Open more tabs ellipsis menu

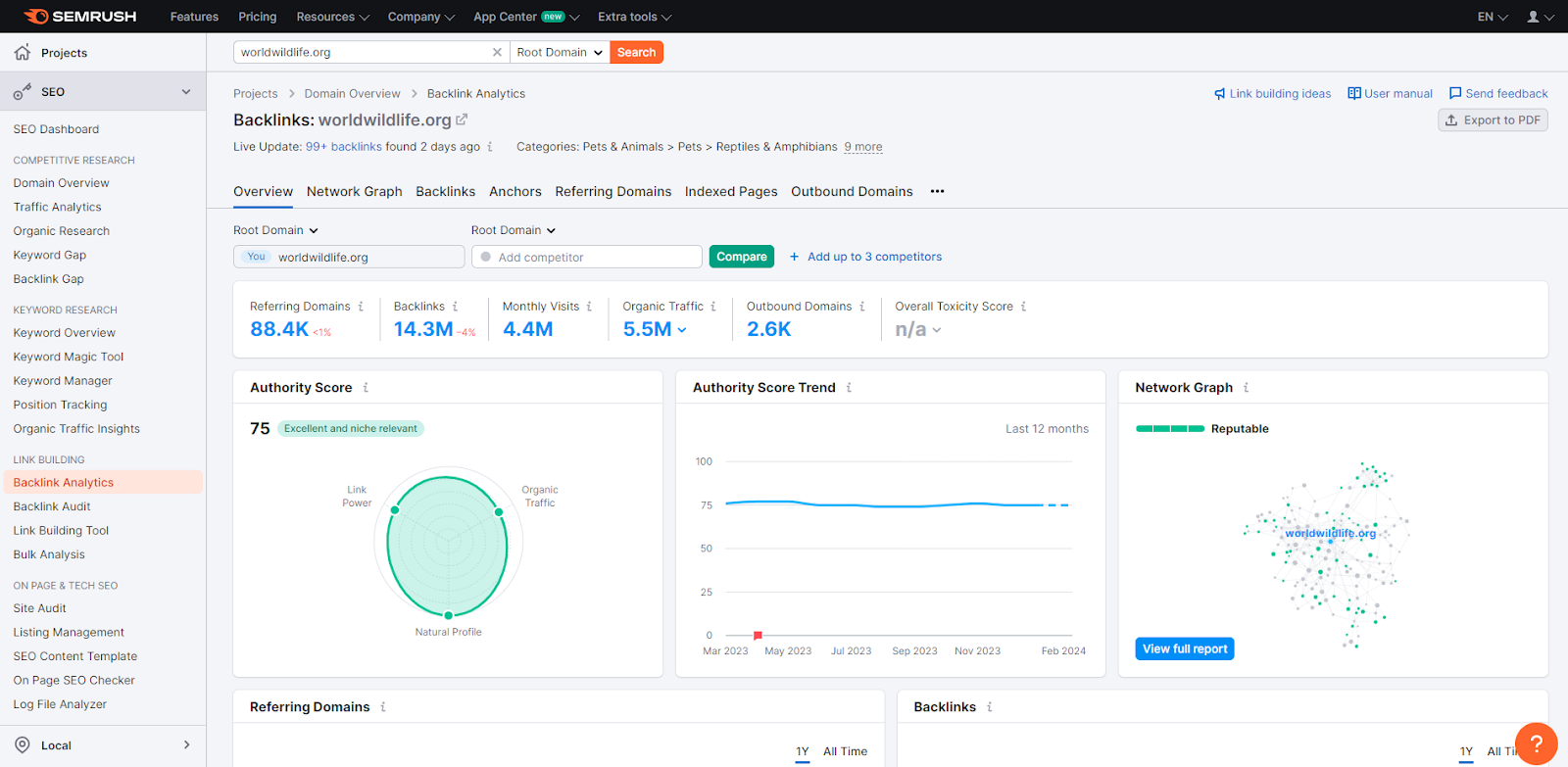tap(938, 191)
